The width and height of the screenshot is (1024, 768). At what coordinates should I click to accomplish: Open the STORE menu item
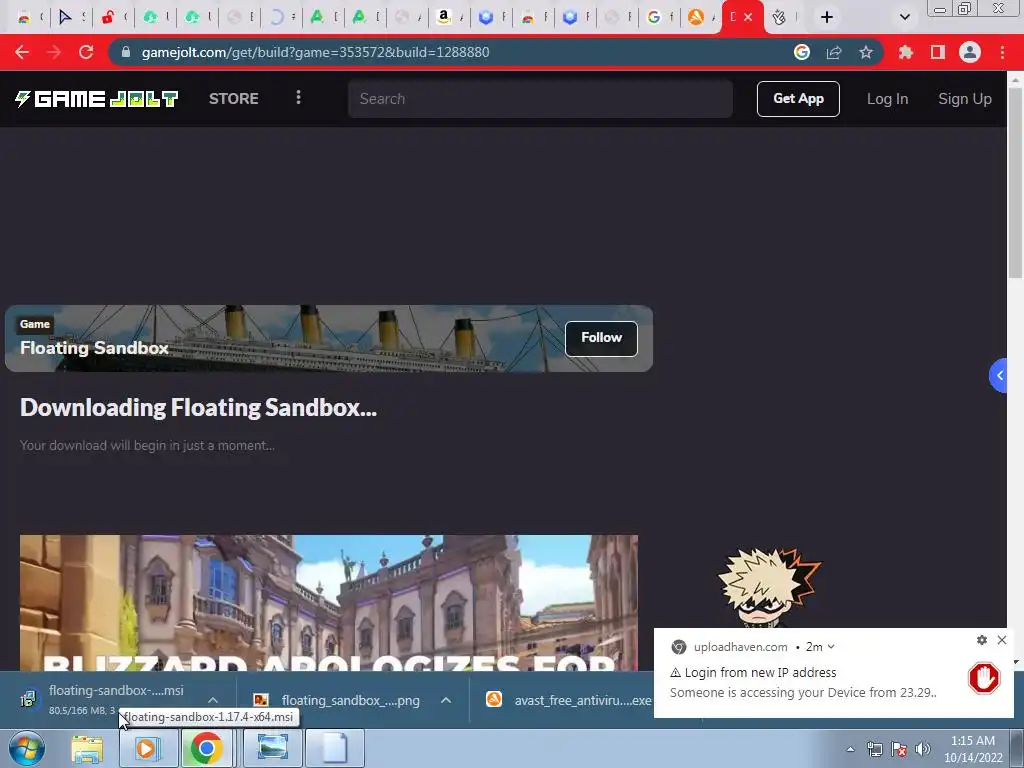pyautogui.click(x=234, y=99)
